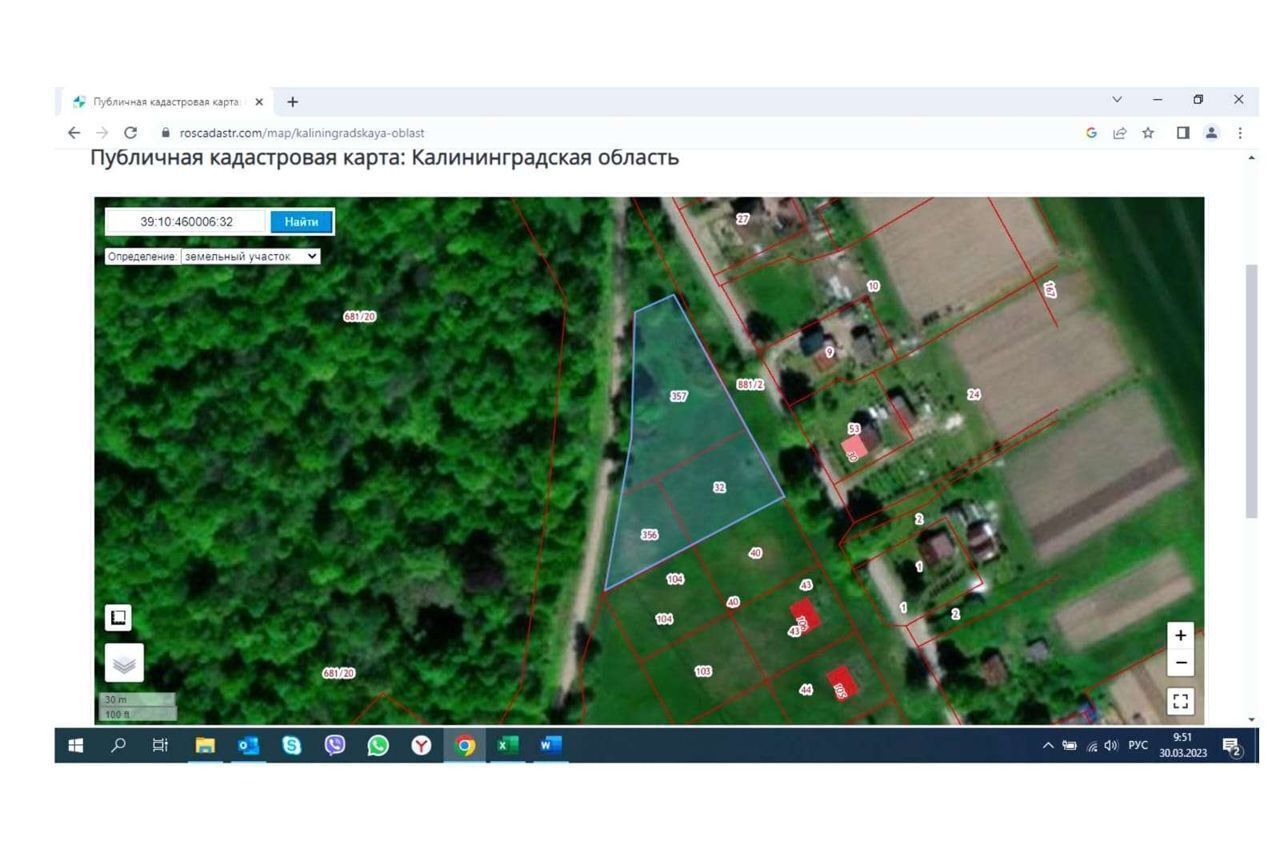Go back in browser history

coord(73,133)
